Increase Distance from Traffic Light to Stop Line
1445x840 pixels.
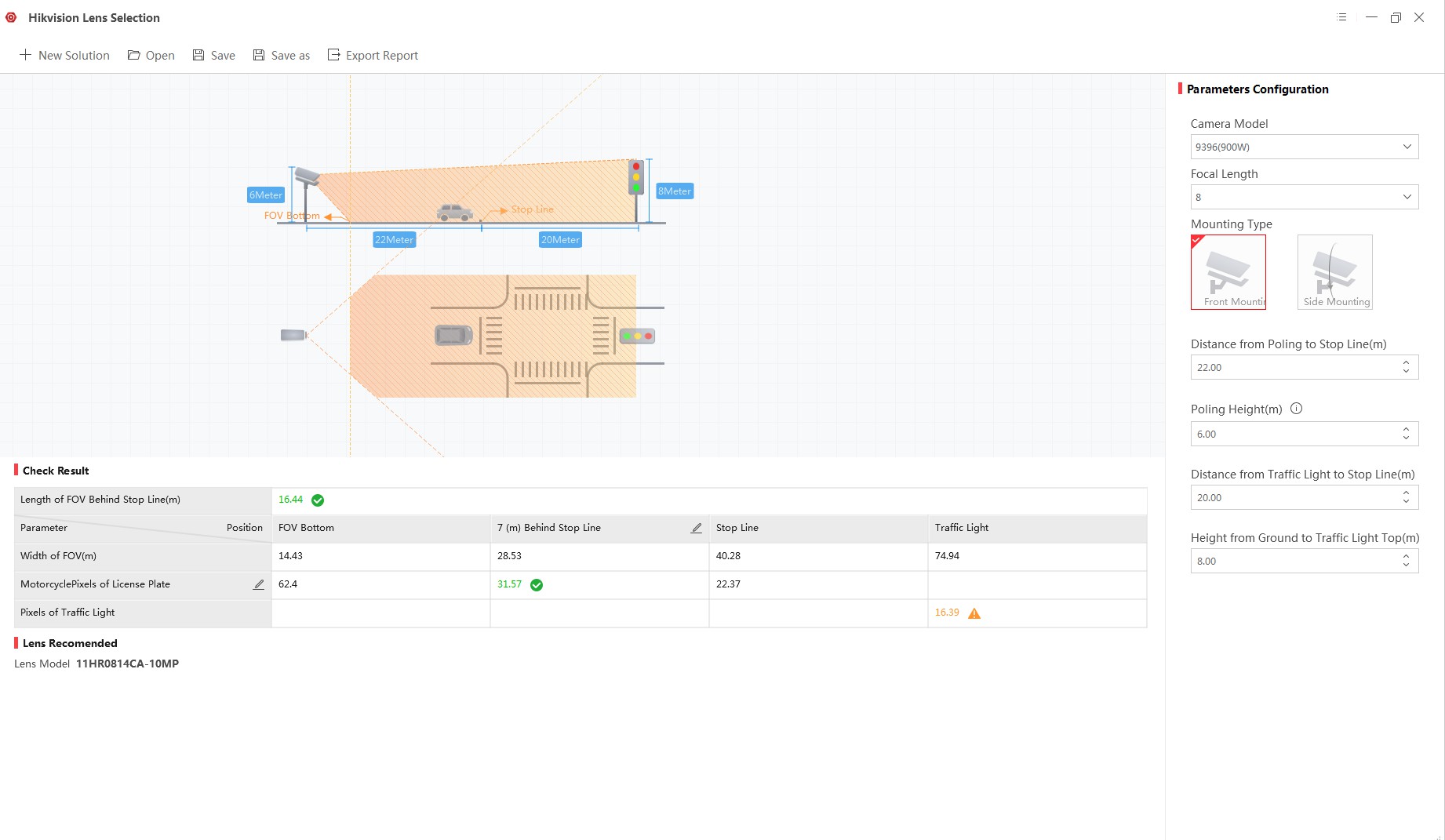tap(1406, 493)
